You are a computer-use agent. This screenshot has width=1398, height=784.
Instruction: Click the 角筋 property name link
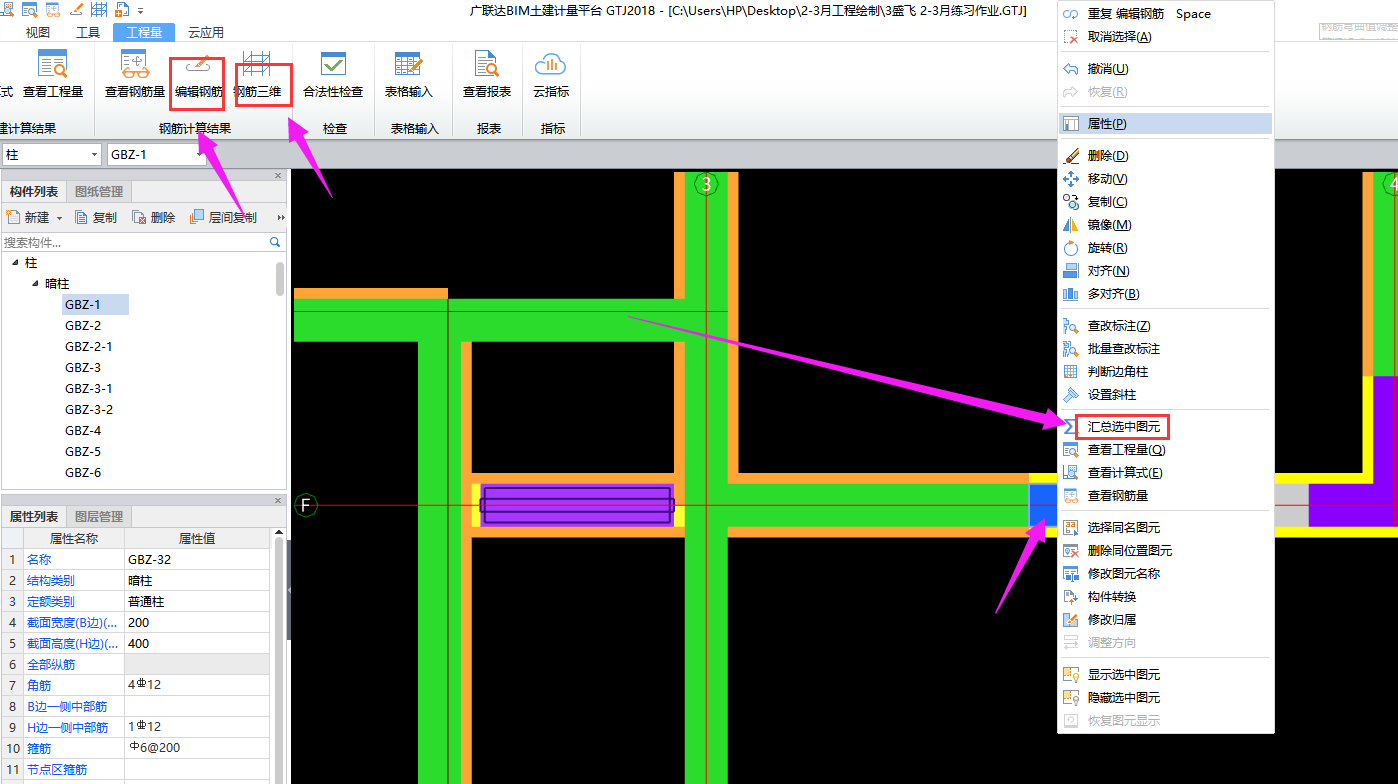(x=39, y=686)
